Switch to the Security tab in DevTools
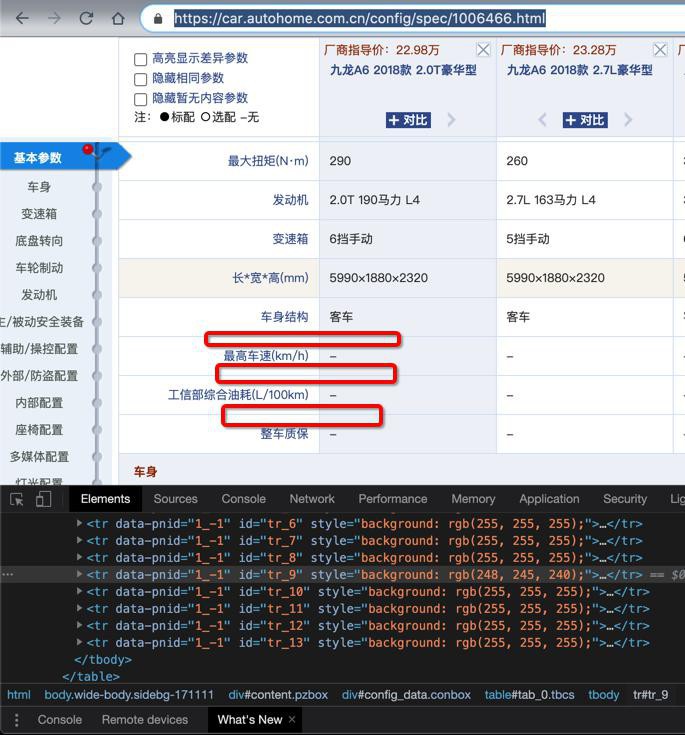The image size is (685, 735). click(x=625, y=499)
